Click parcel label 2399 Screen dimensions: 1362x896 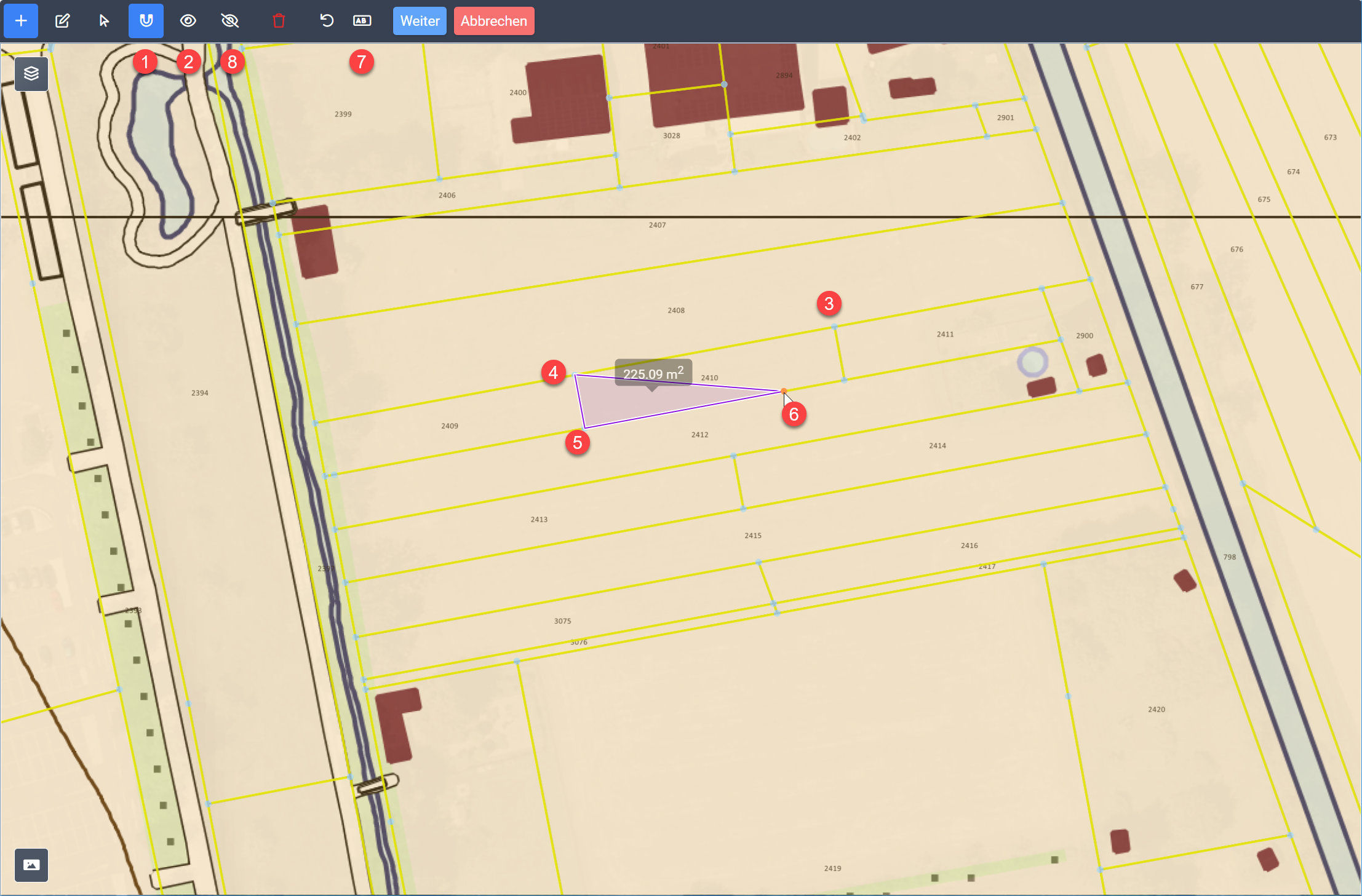pyautogui.click(x=343, y=114)
